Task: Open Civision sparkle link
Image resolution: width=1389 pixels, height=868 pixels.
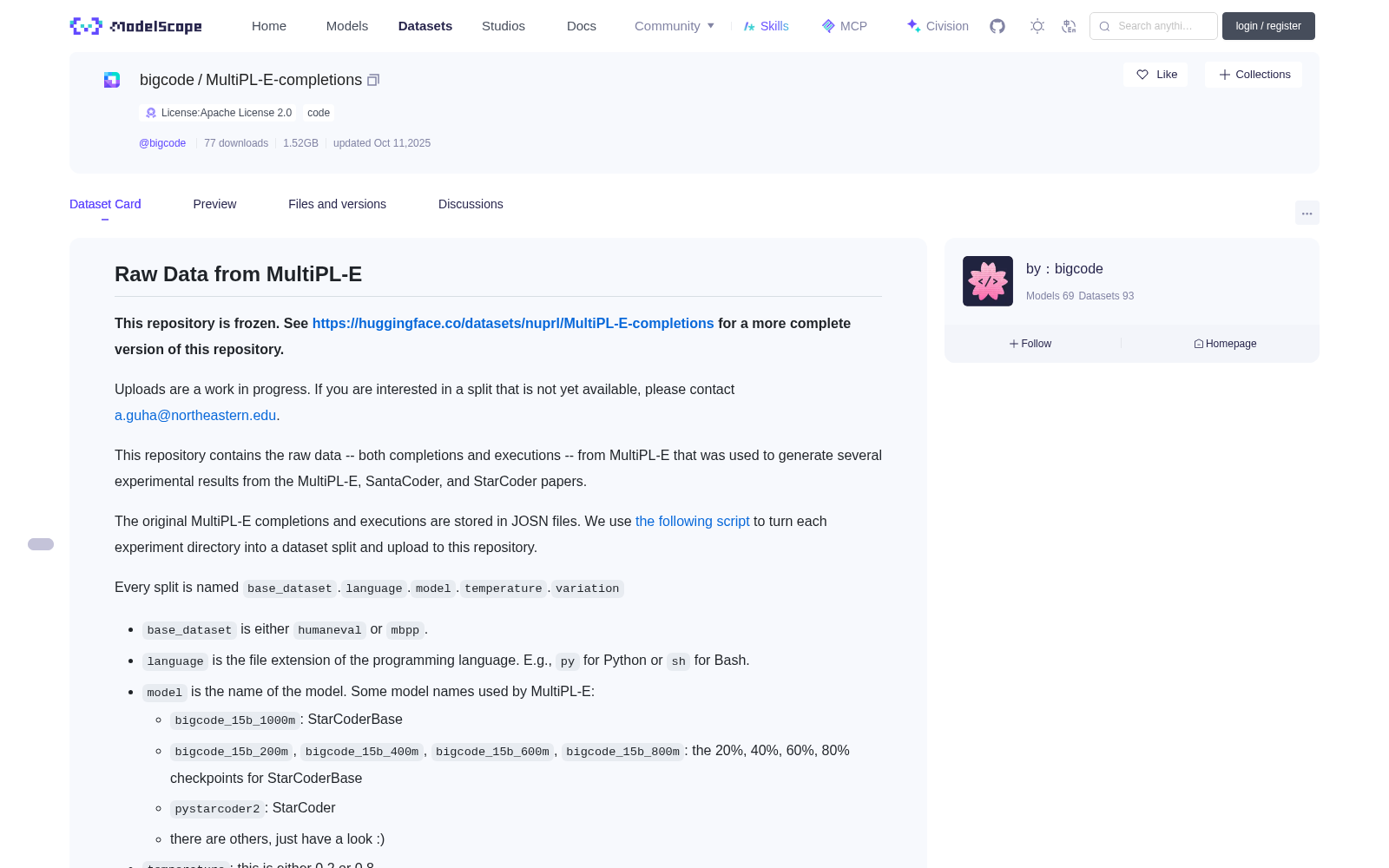Action: pos(938,26)
